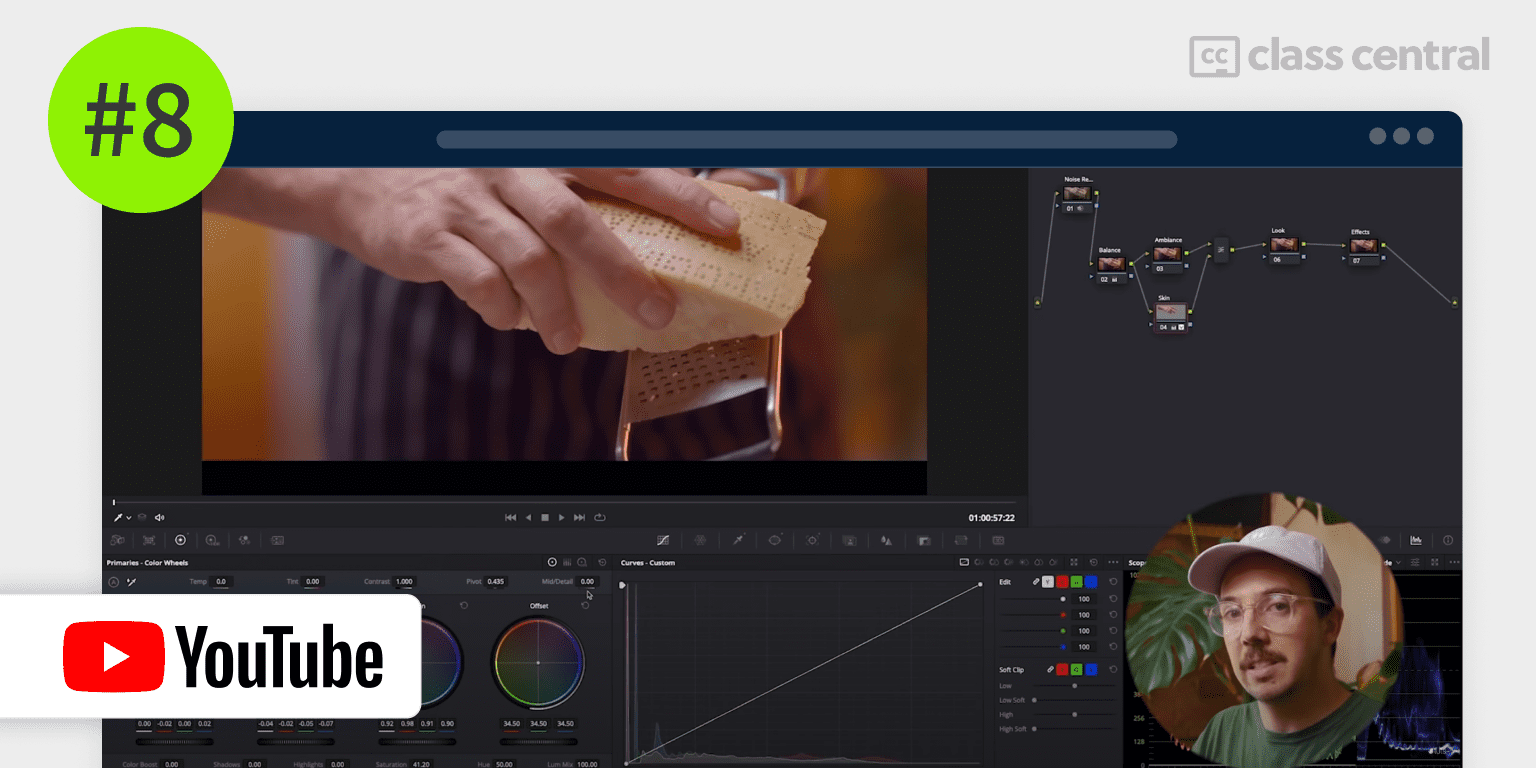Viewport: 1537px width, 769px height.
Task: Open the Tracker palette icon
Action: coord(812,540)
